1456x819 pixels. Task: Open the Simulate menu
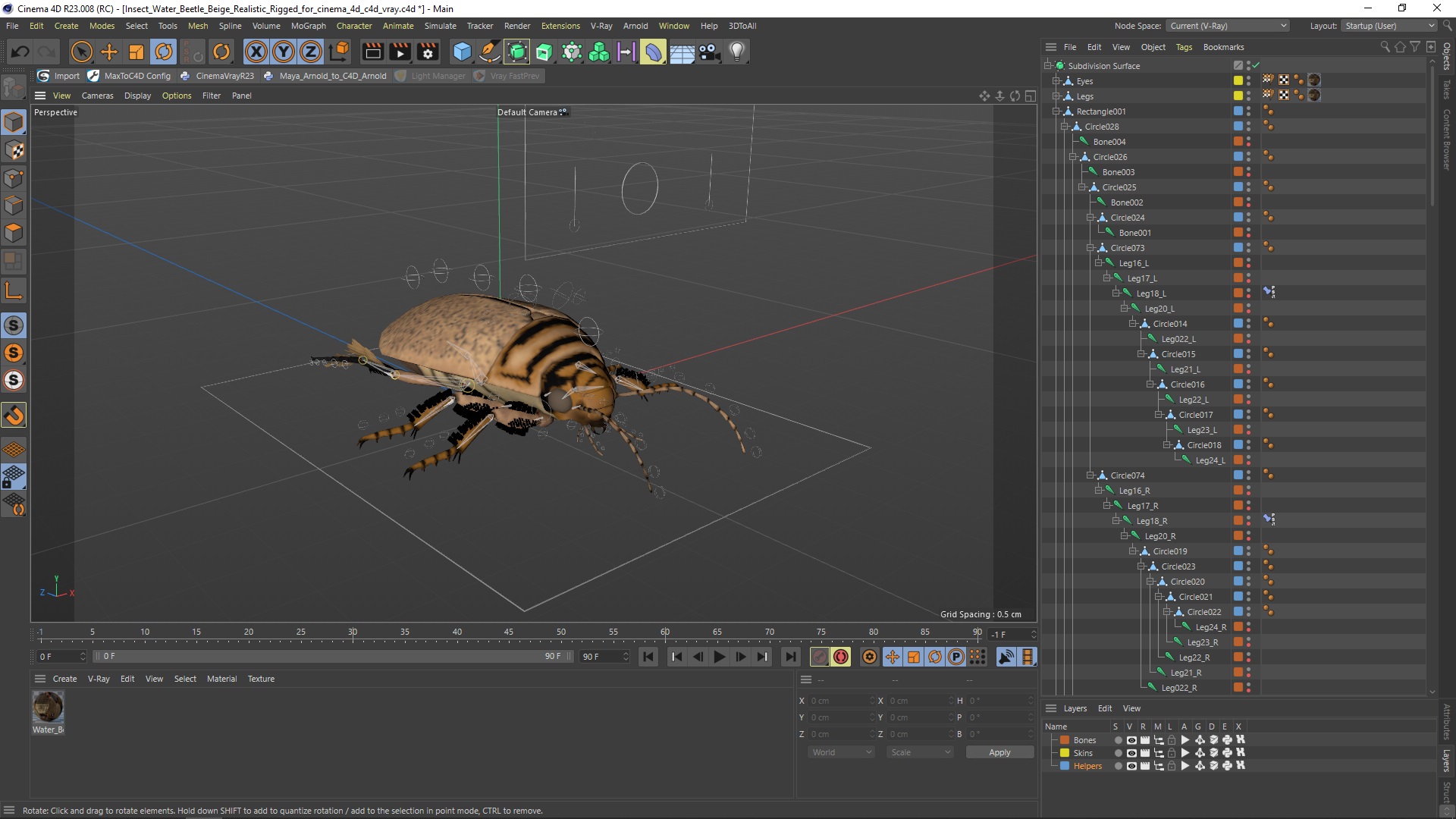[440, 26]
